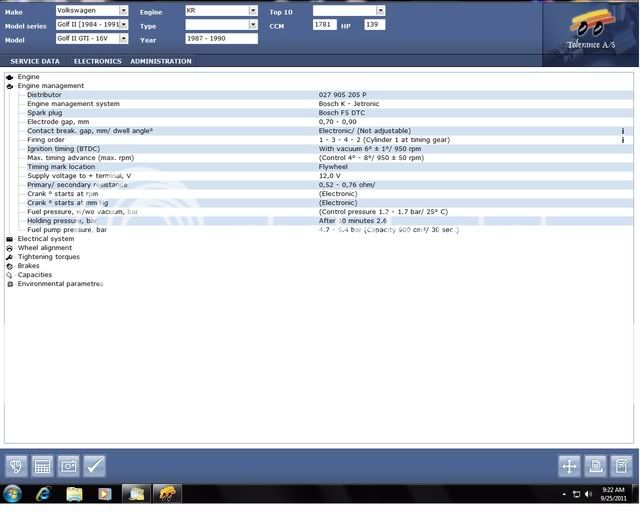Click the volume speaker tray icon
The width and height of the screenshot is (640, 512).
588,494
